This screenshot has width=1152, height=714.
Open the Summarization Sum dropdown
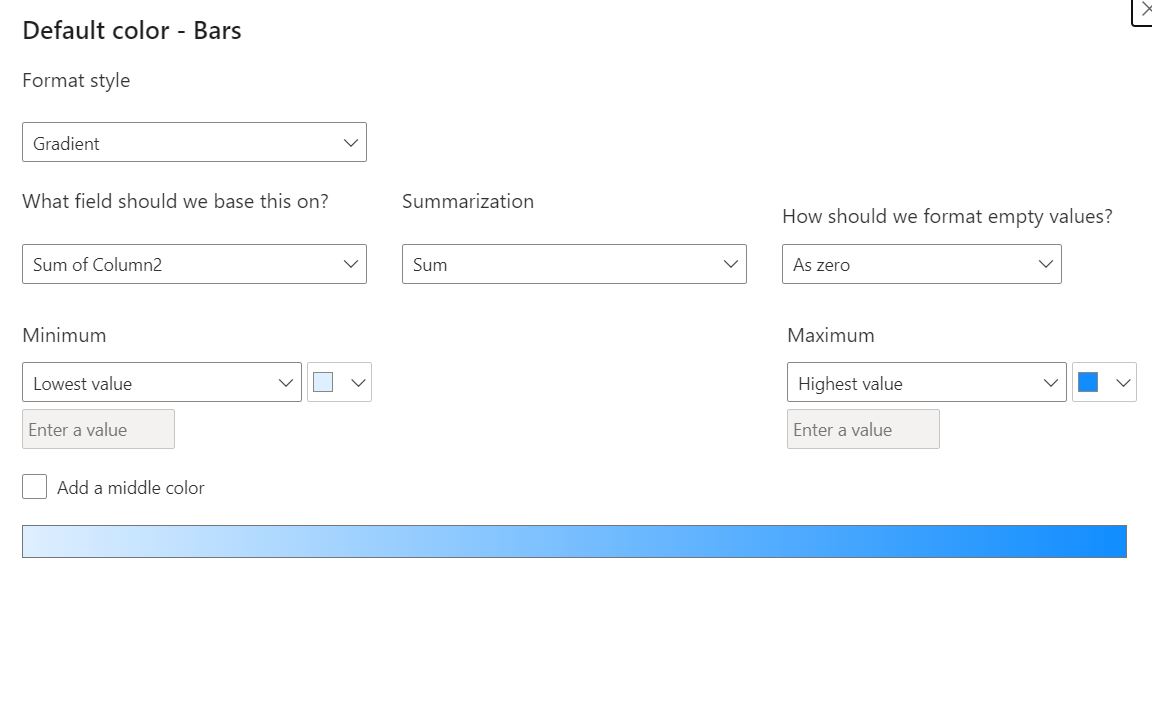(574, 264)
